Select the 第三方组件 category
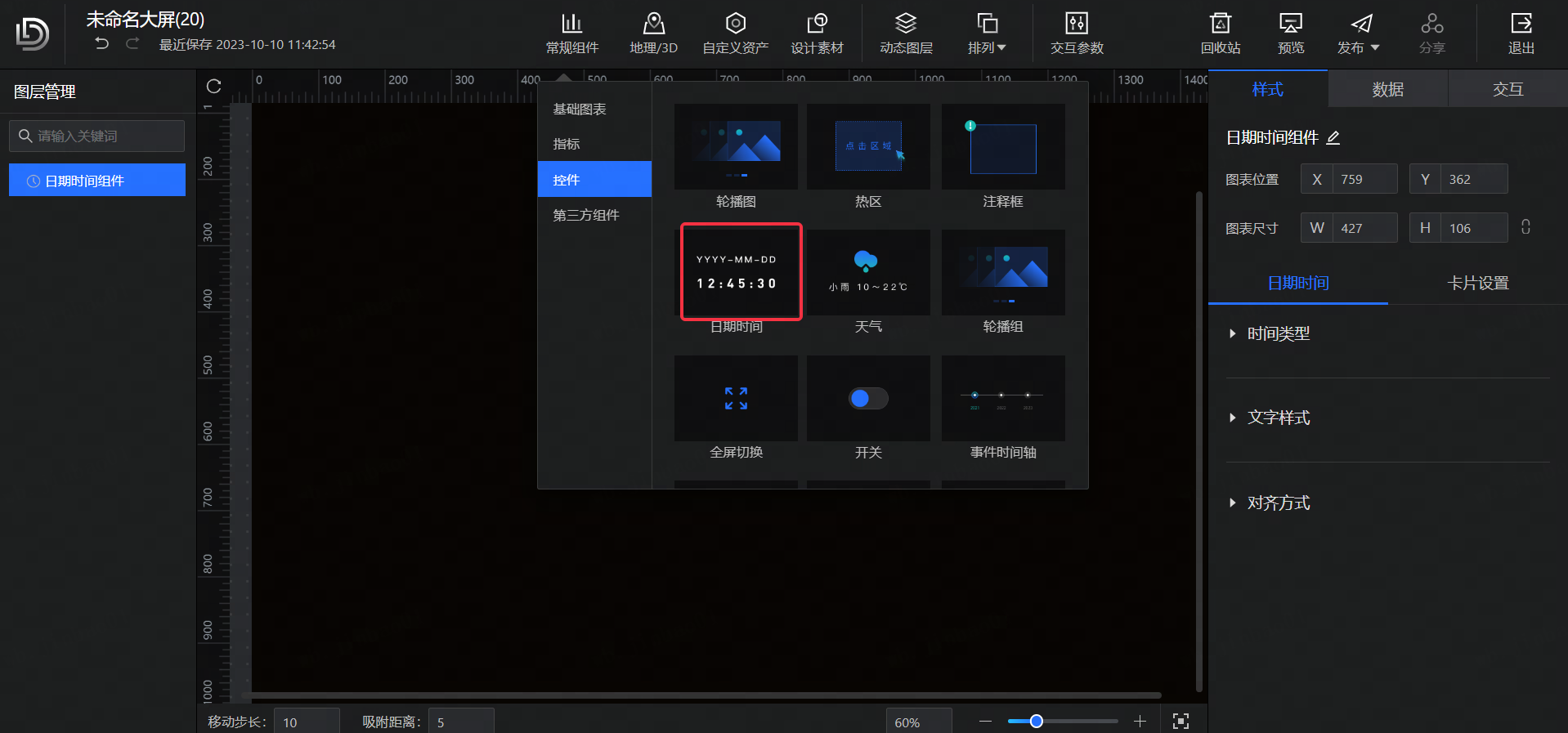Image resolution: width=1568 pixels, height=733 pixels. [586, 215]
